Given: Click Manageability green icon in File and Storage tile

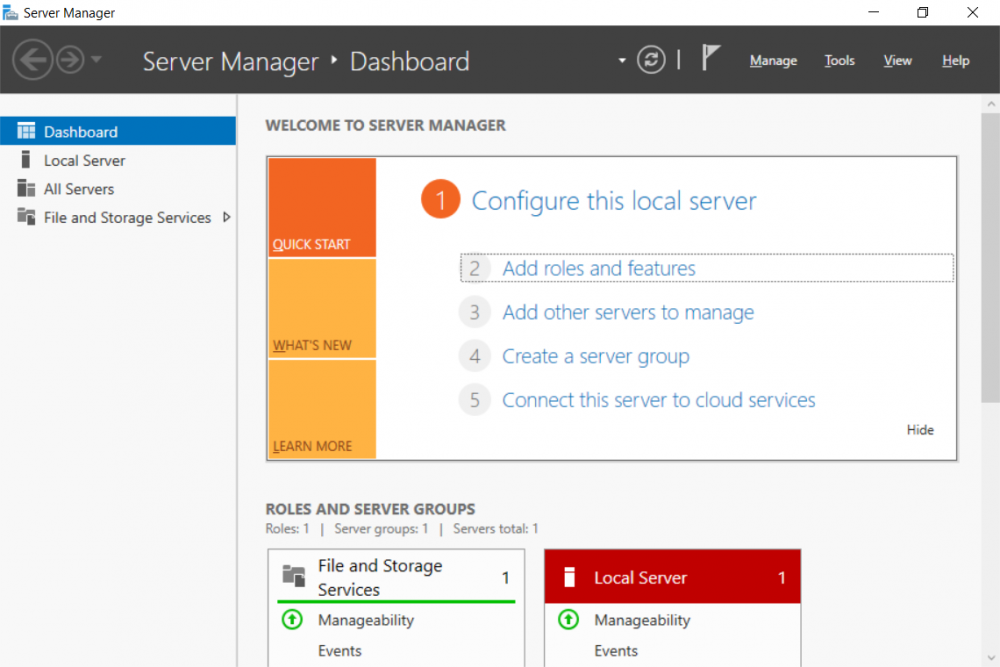Looking at the screenshot, I should click(292, 619).
